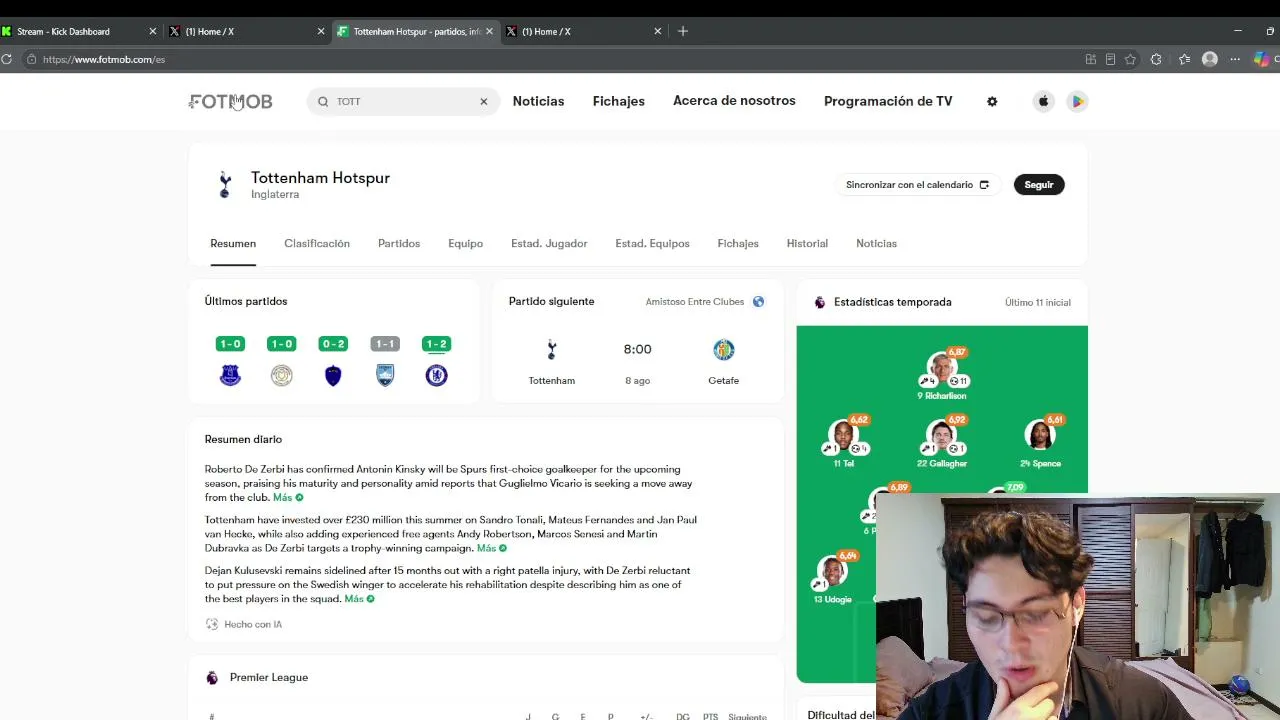The width and height of the screenshot is (1280, 720).
Task: Open the Google Play store icon
Action: tap(1077, 101)
